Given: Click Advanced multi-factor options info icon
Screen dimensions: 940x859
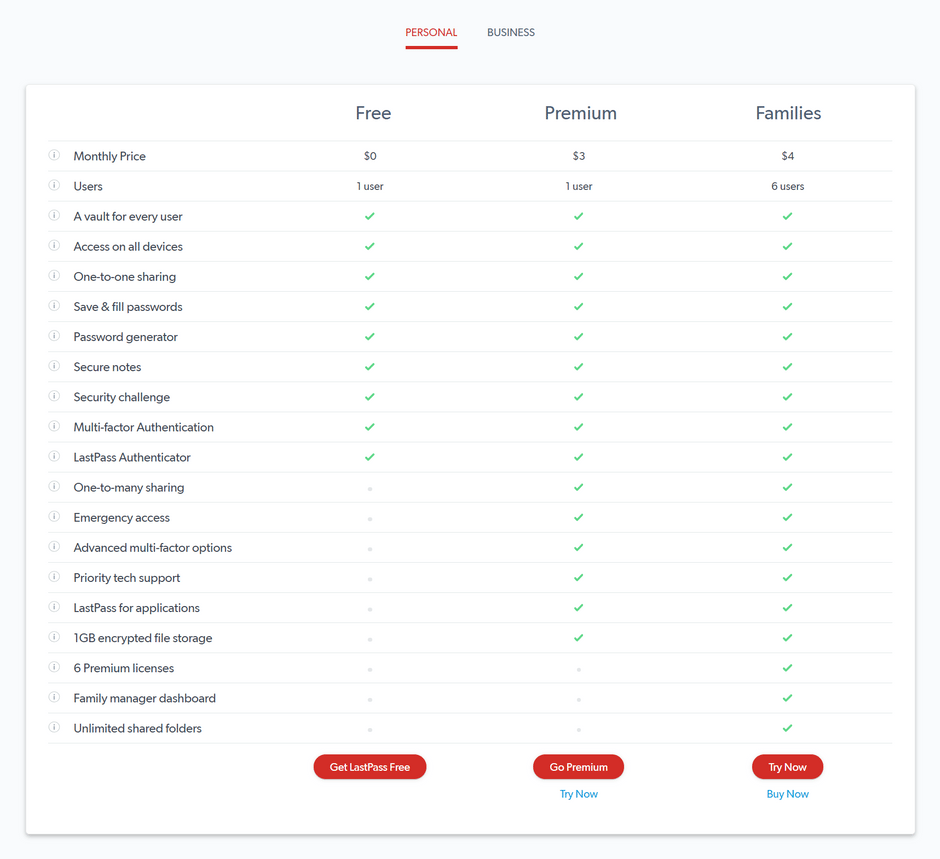Looking at the screenshot, I should click(54, 547).
